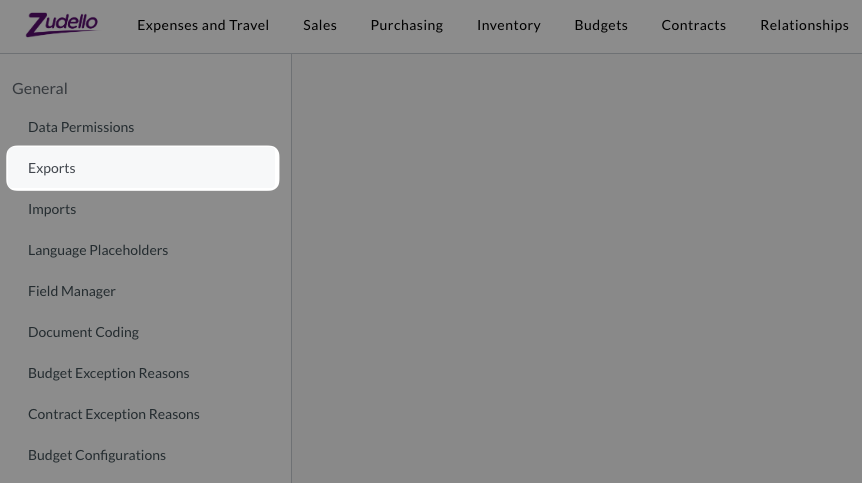Select the Inventory navigation item
Screen dimensions: 862x483
click(x=508, y=25)
